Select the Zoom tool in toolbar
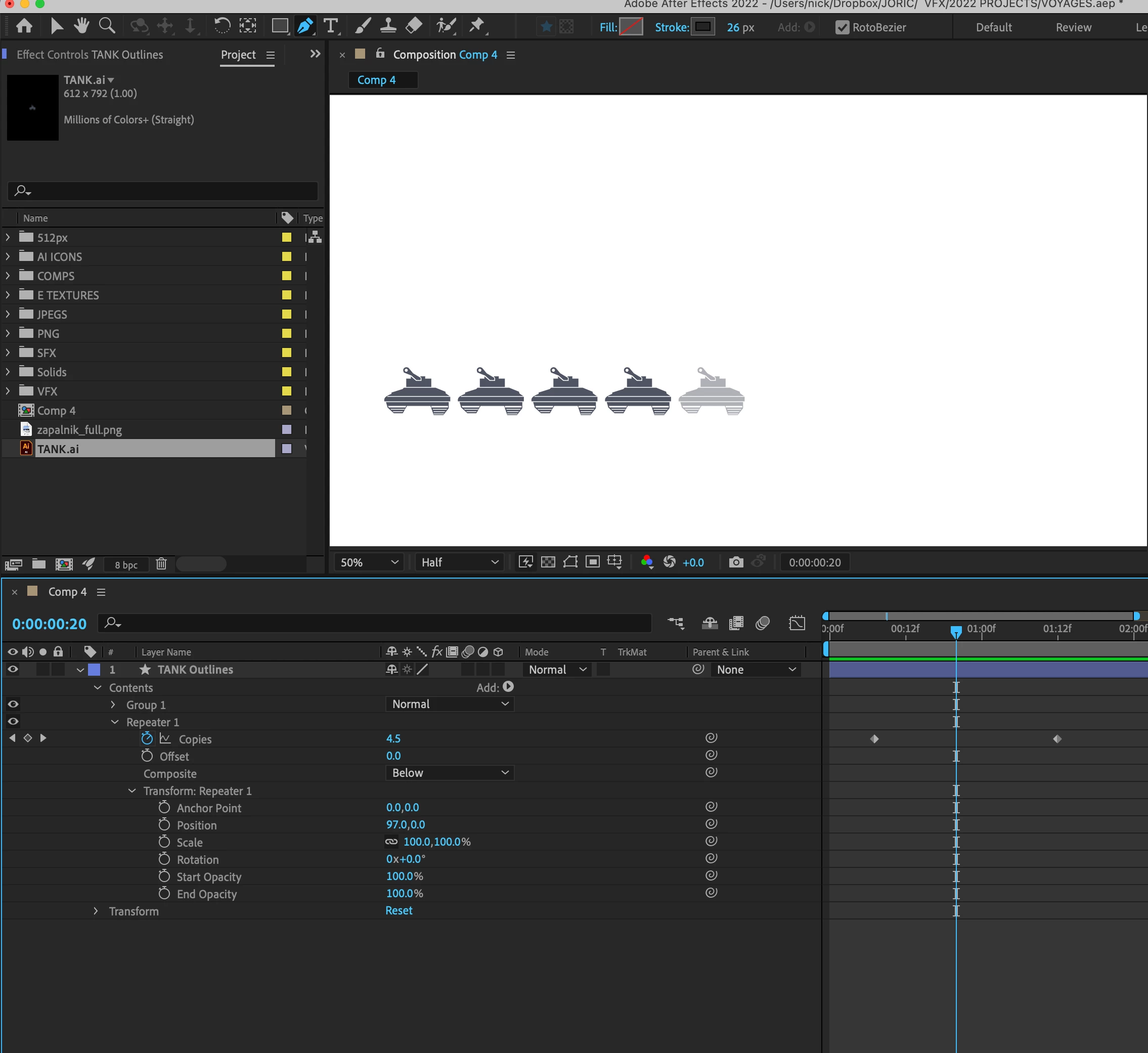 pos(107,26)
